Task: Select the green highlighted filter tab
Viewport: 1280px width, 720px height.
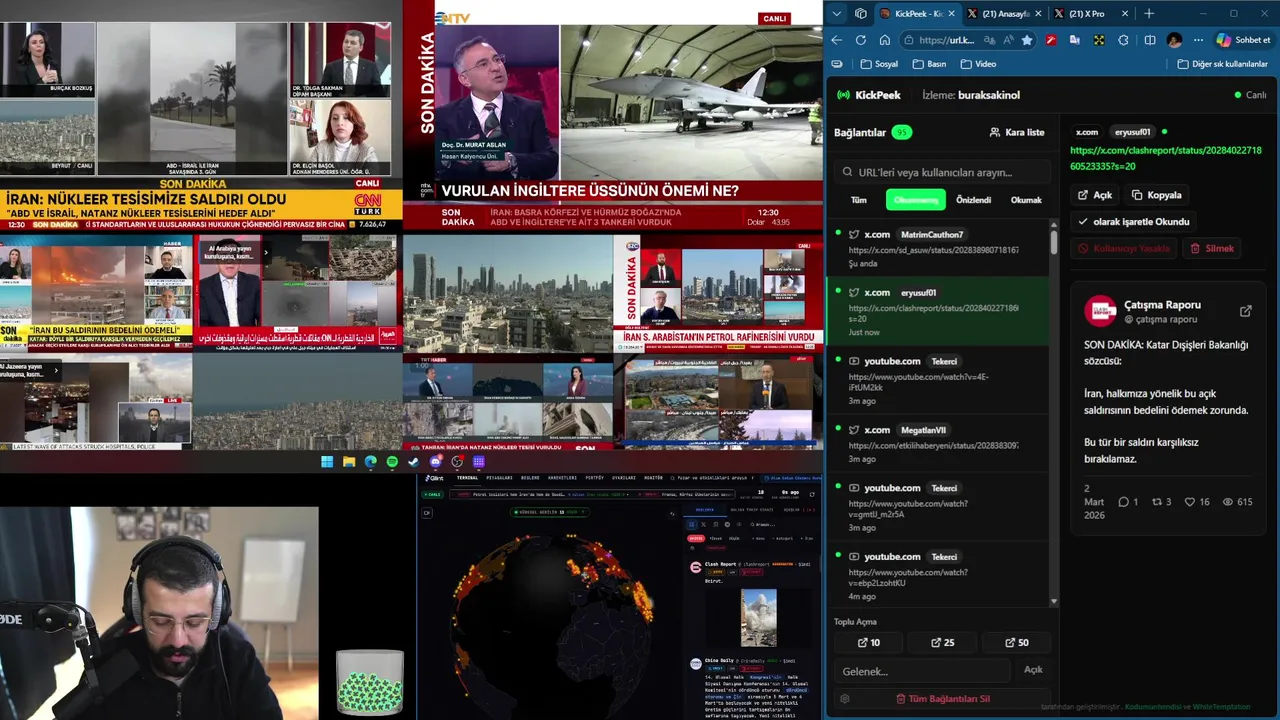Action: [915, 200]
